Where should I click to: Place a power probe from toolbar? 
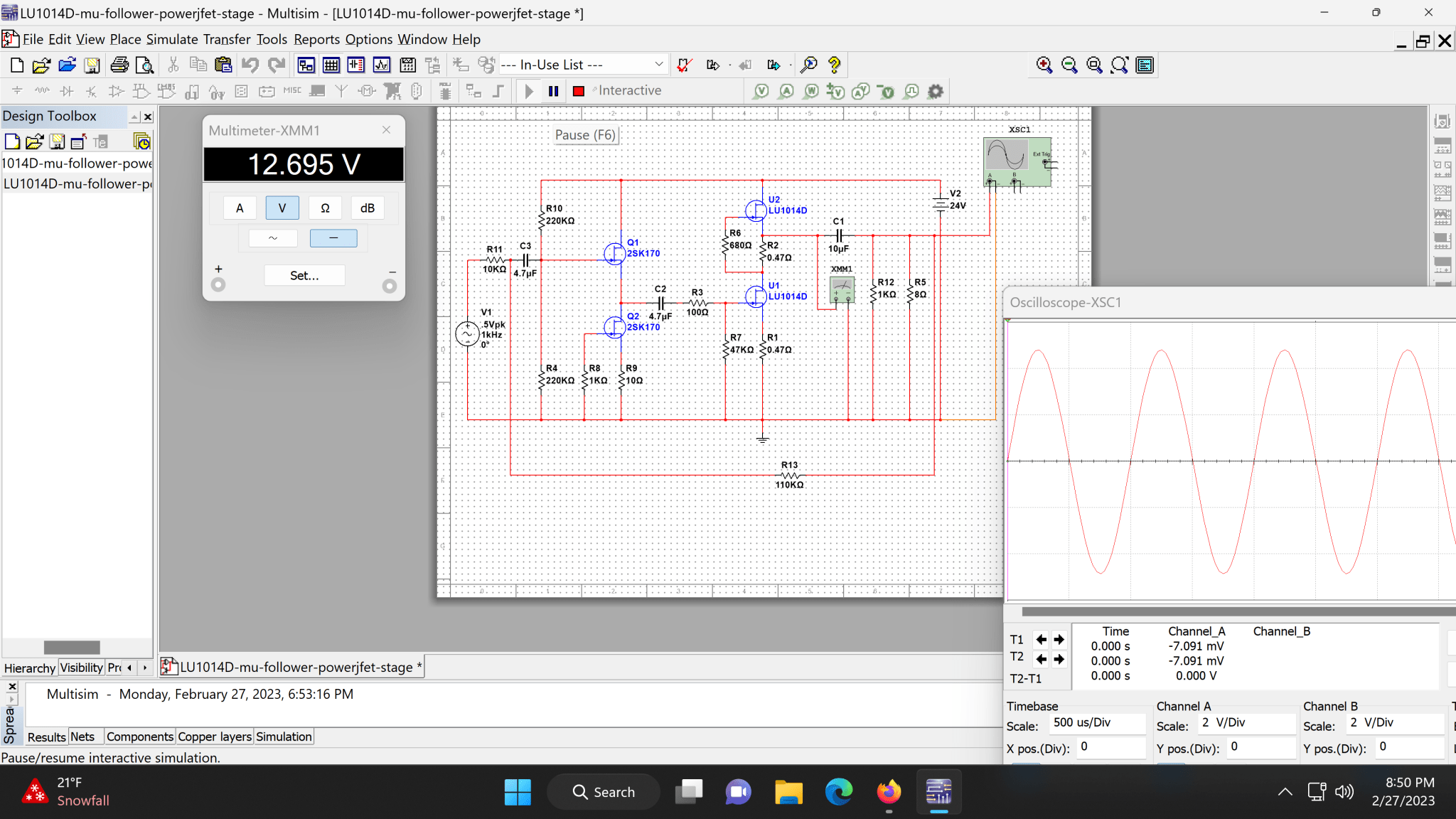810,91
